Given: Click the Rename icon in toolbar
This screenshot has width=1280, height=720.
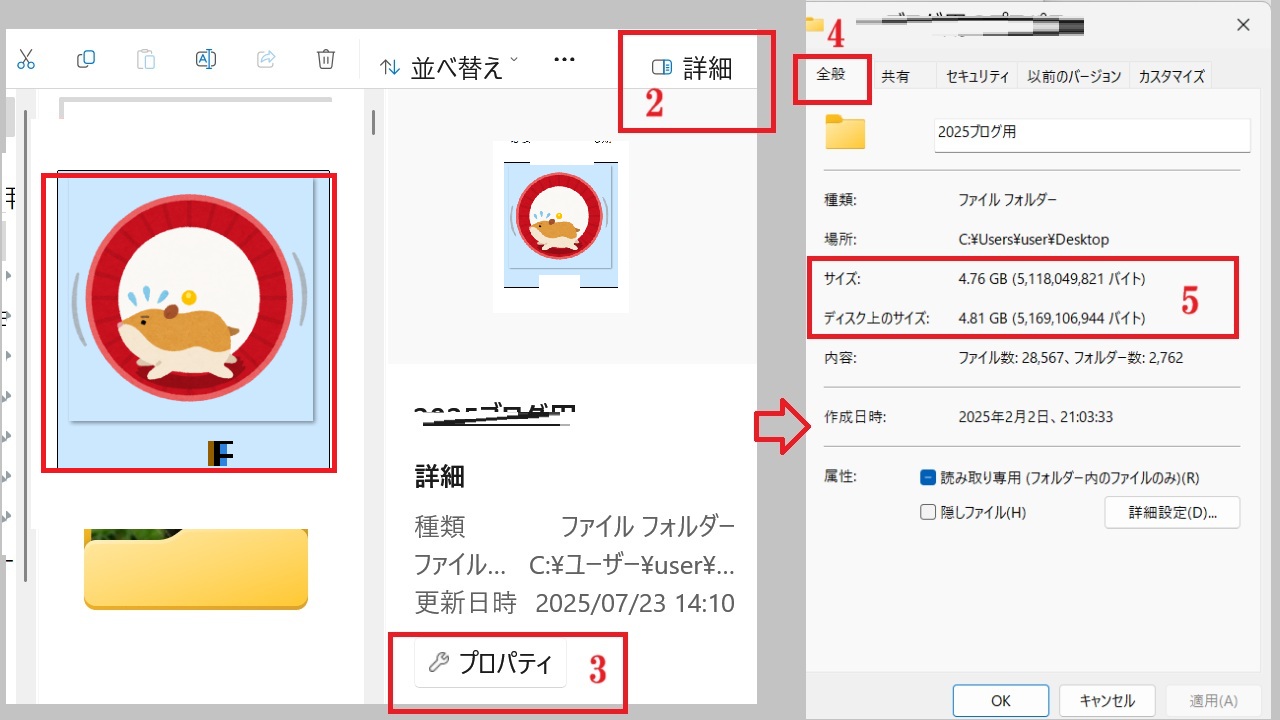Looking at the screenshot, I should coord(206,60).
